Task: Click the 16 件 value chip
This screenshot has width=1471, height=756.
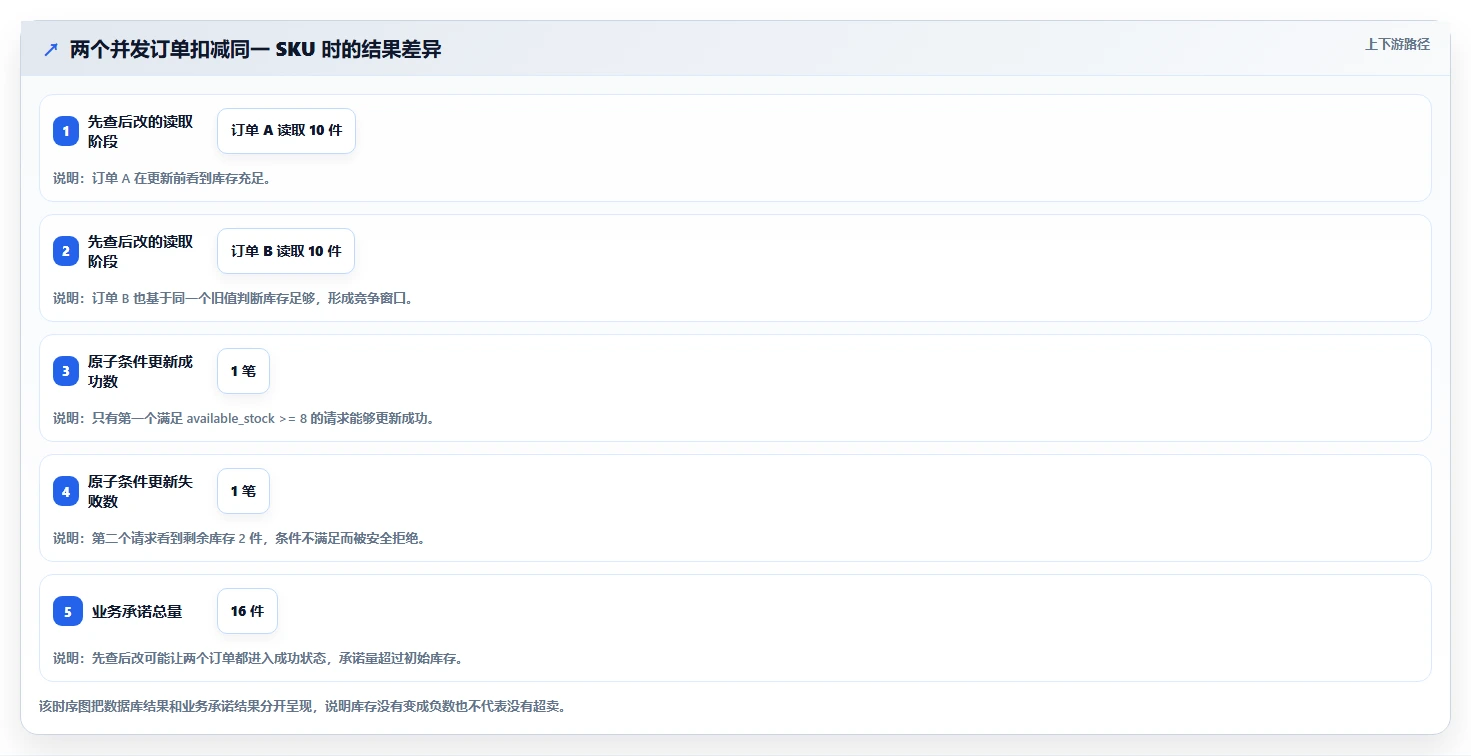Action: (247, 611)
